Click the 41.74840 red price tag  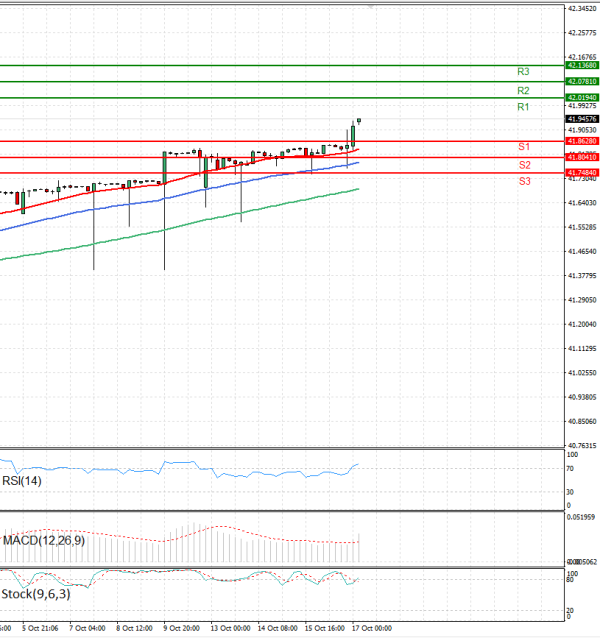[x=582, y=173]
